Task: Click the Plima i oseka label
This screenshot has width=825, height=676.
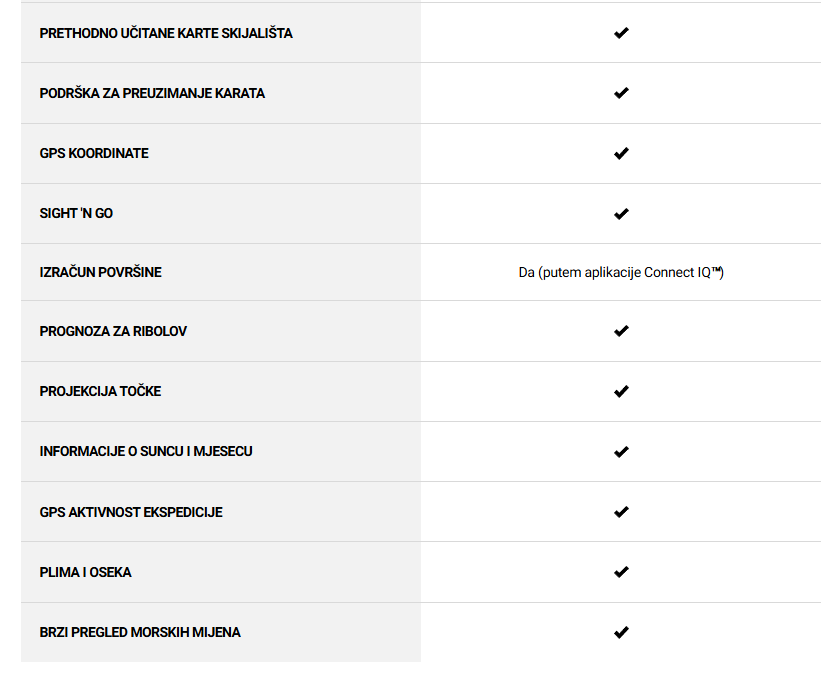Action: tap(85, 572)
